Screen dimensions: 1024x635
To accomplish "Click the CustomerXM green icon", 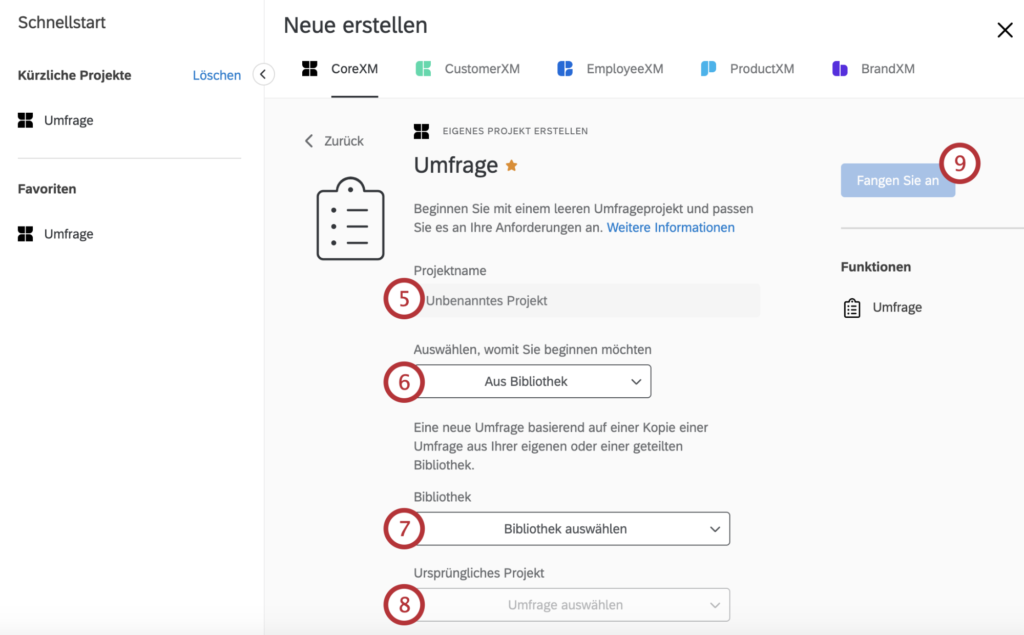I will pos(423,69).
